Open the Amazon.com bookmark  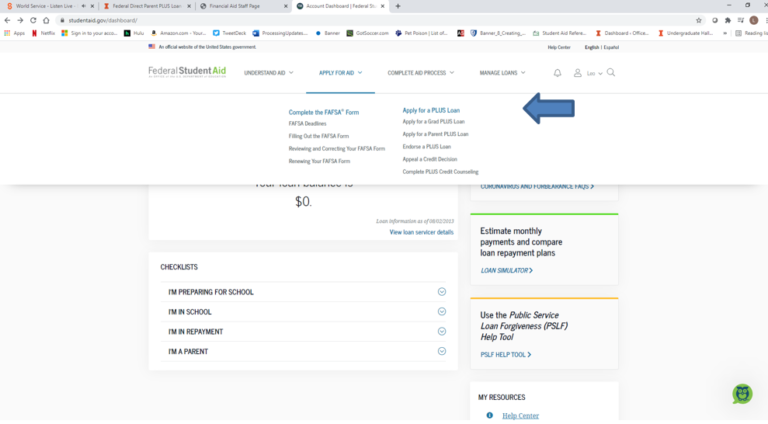click(x=178, y=33)
